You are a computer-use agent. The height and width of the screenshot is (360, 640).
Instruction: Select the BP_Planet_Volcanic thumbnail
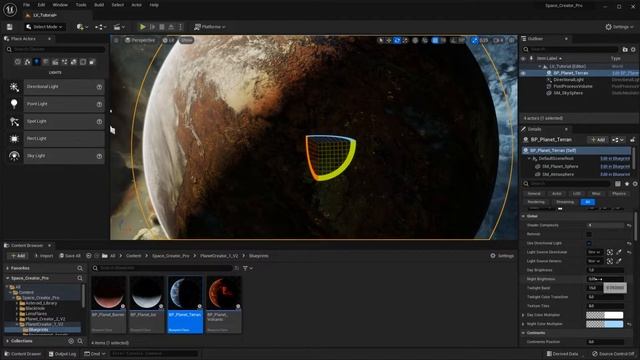coord(224,305)
